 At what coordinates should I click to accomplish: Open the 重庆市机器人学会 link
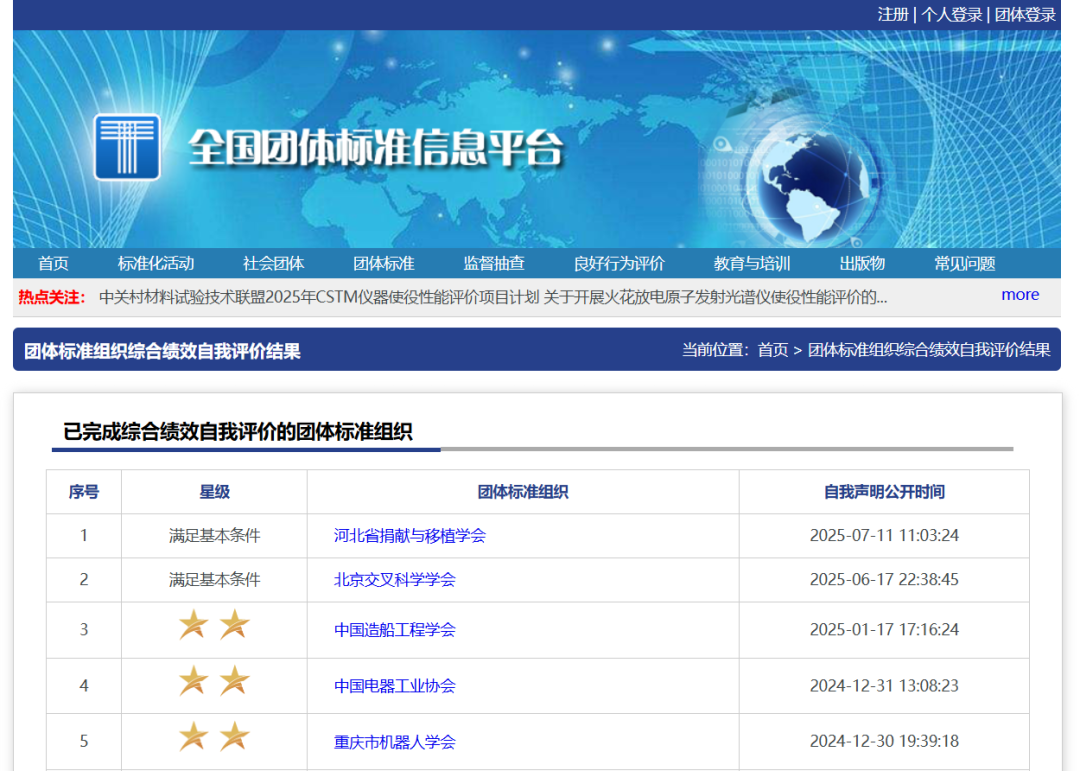click(x=395, y=742)
